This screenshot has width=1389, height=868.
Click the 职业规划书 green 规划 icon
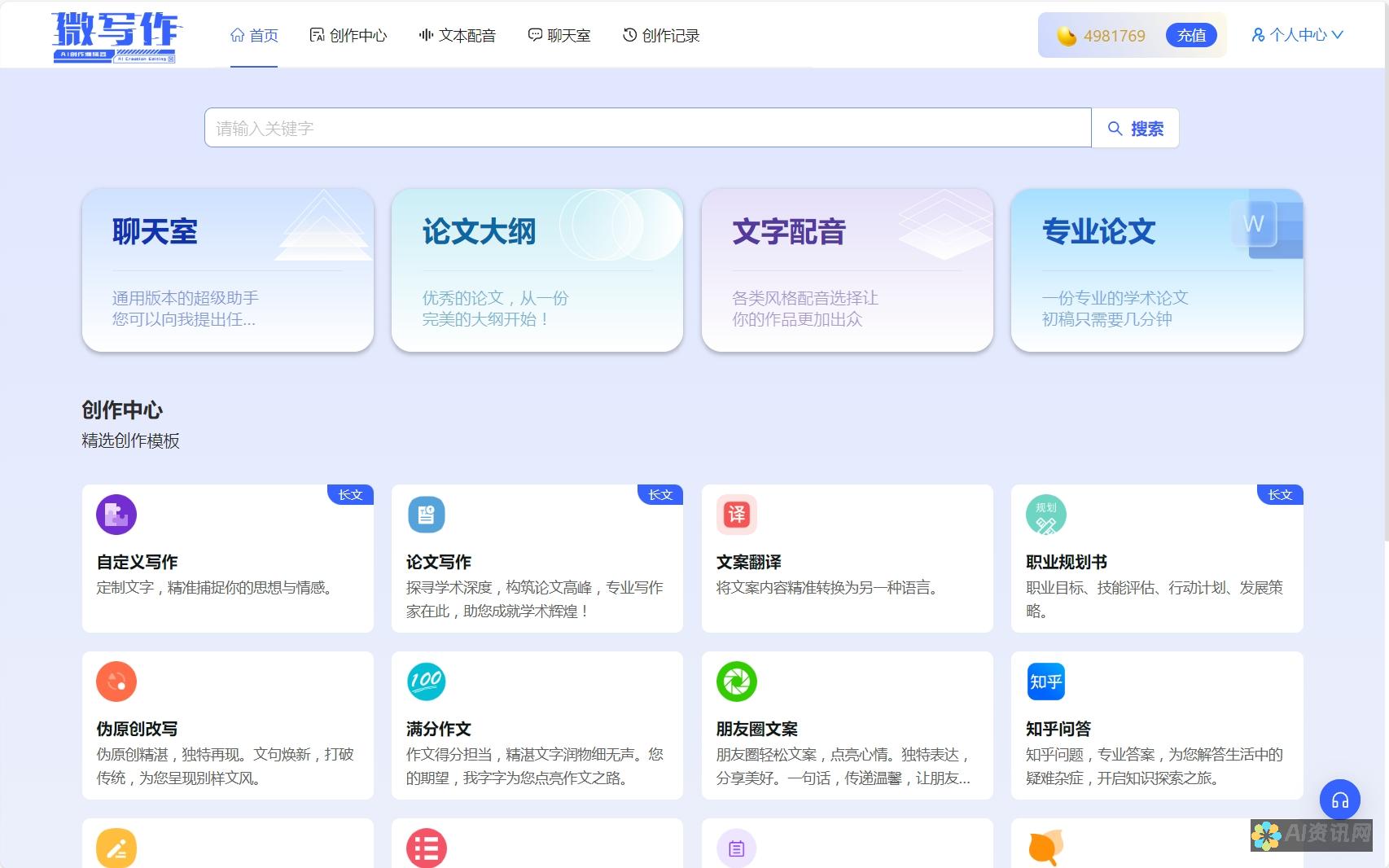pos(1046,515)
